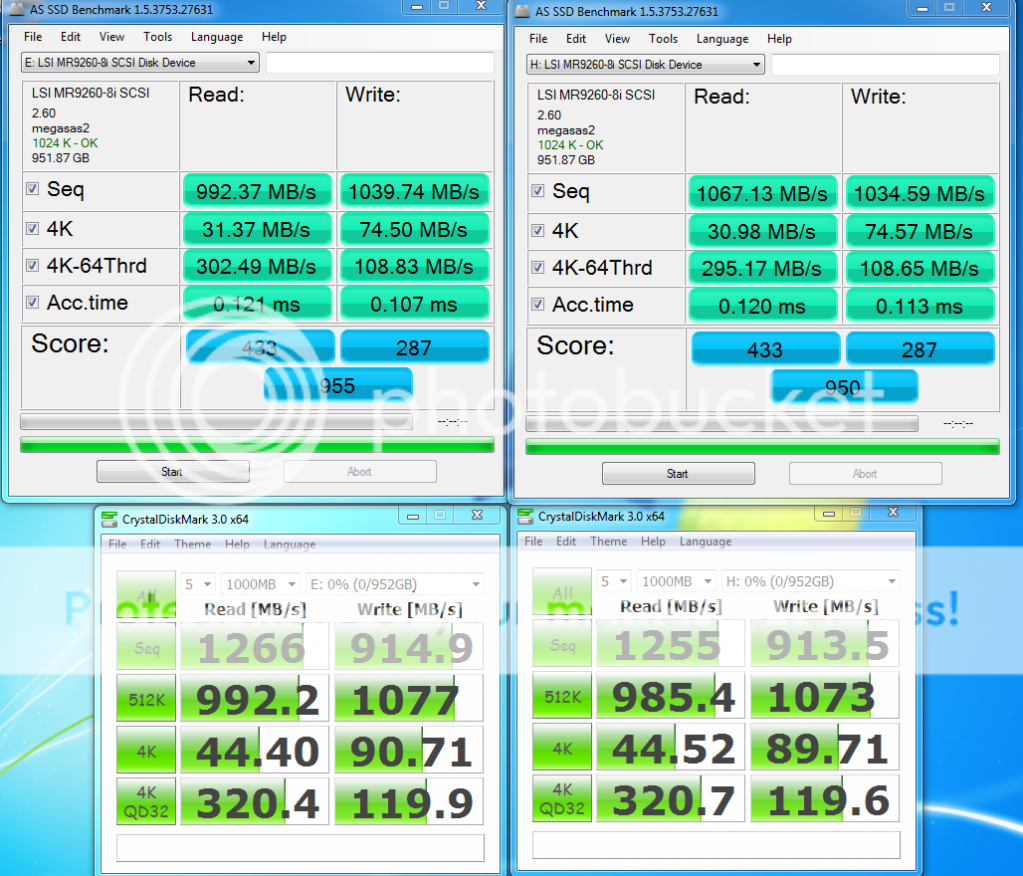
Task: Click Abort in AS SSD E: window
Action: click(359, 472)
